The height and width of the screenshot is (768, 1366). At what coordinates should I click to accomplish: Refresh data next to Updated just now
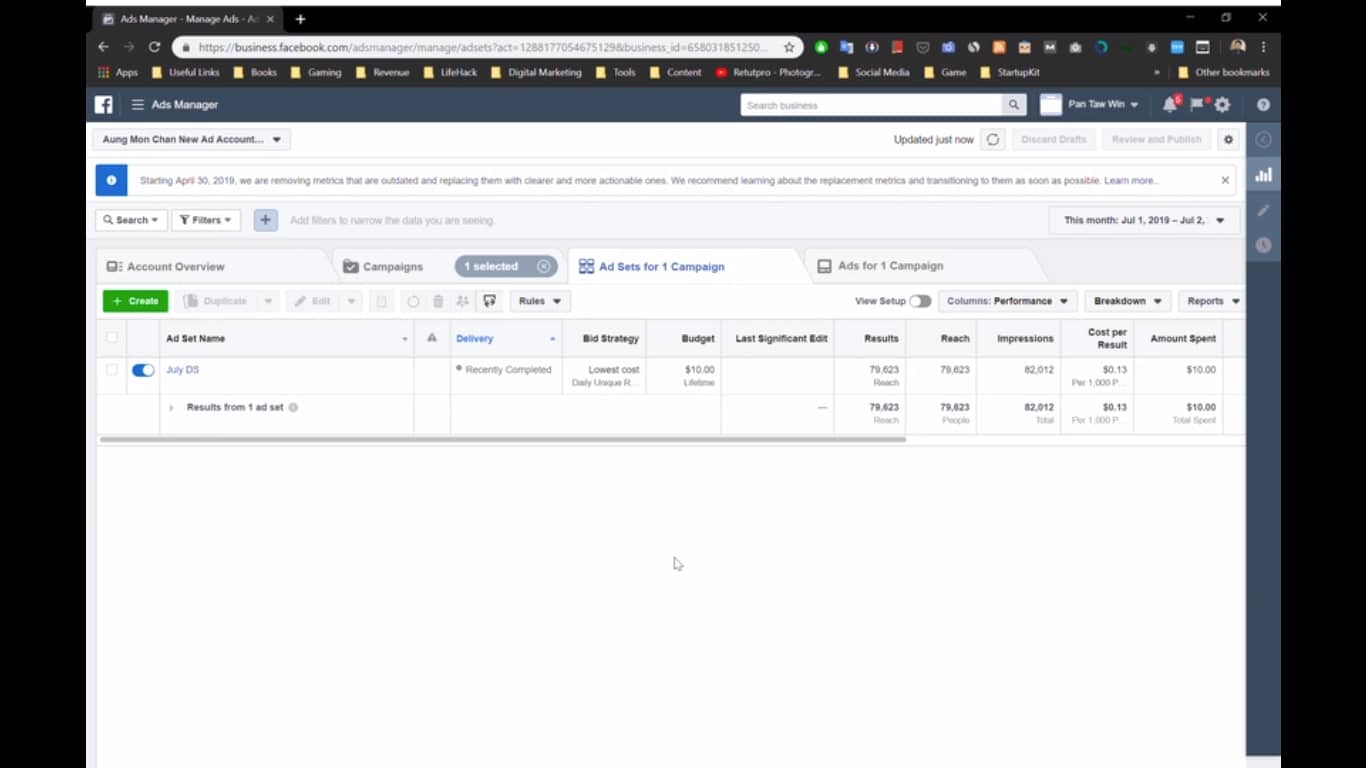993,139
